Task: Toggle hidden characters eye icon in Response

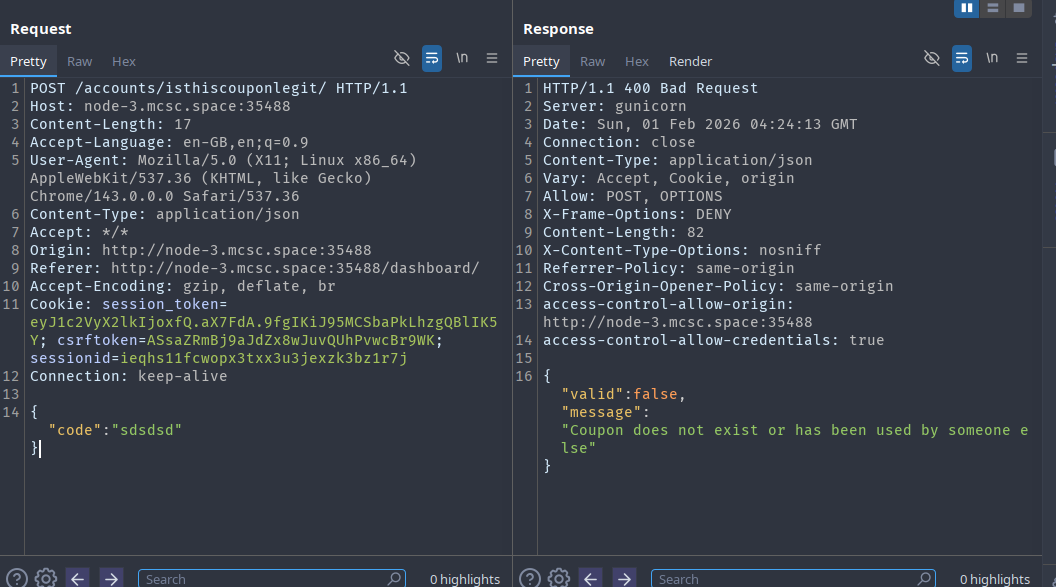Action: pyautogui.click(x=931, y=58)
